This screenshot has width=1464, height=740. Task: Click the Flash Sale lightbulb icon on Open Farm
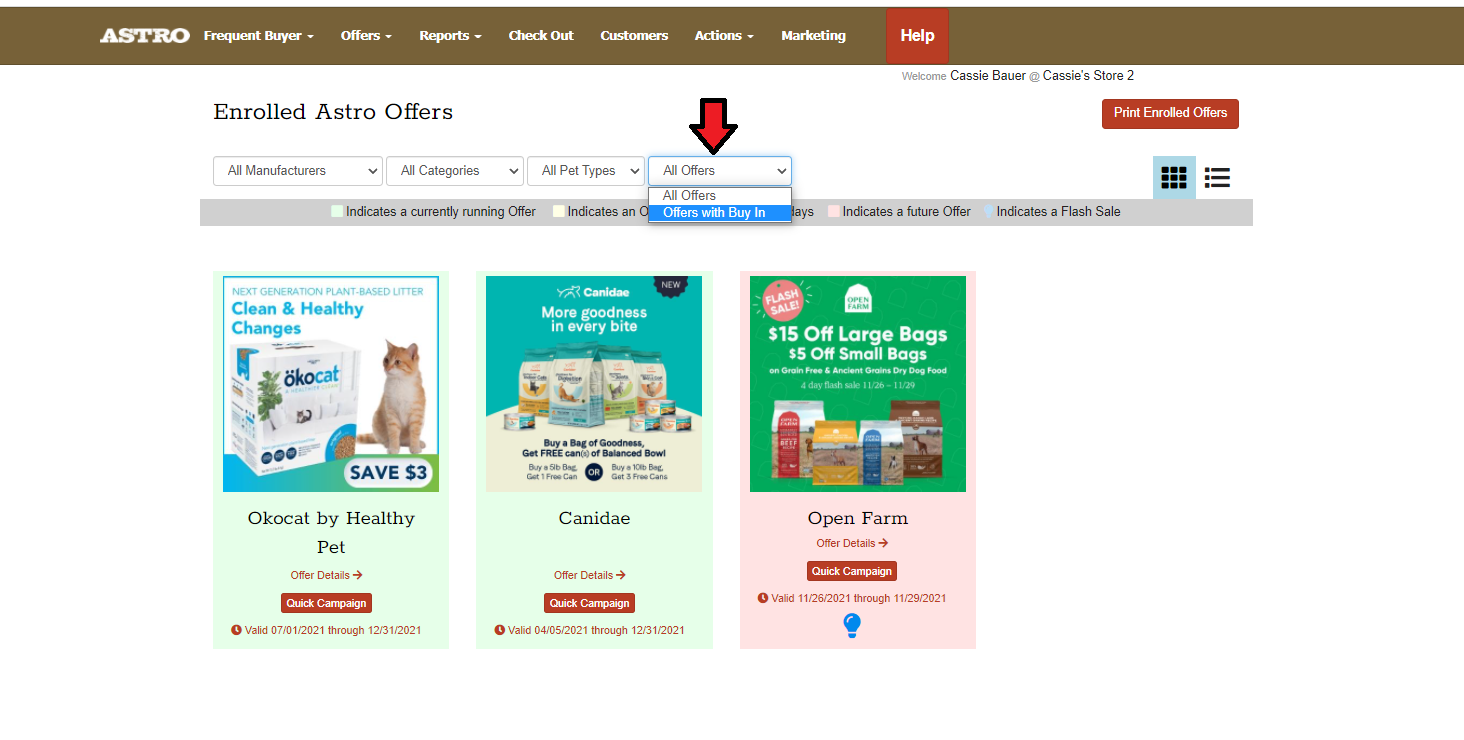[852, 626]
